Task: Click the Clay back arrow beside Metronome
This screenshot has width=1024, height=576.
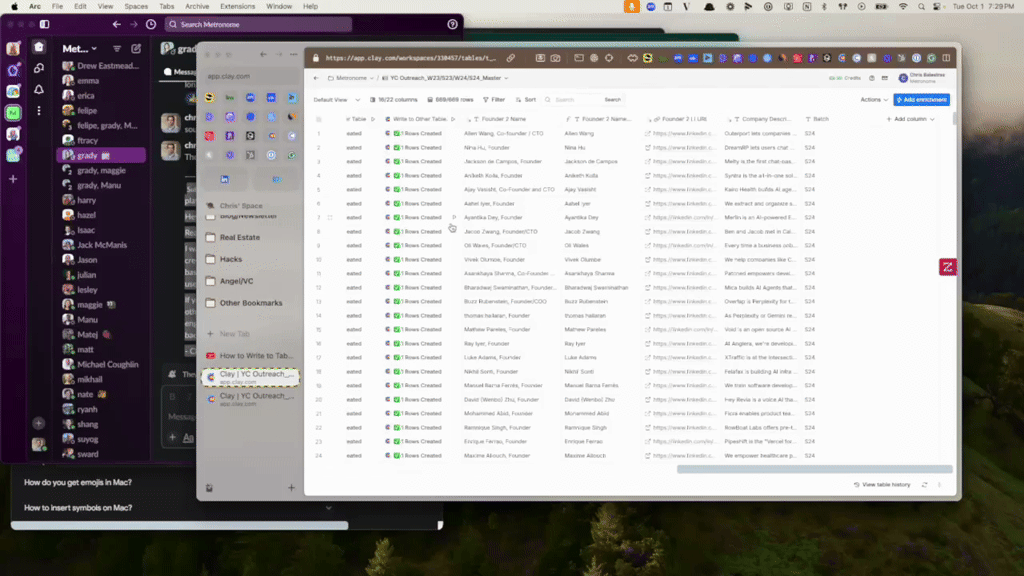Action: 316,78
